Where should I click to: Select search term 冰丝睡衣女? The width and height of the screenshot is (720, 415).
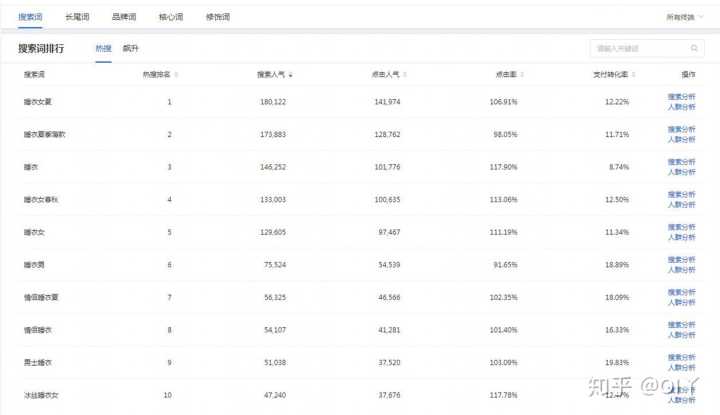click(x=41, y=395)
